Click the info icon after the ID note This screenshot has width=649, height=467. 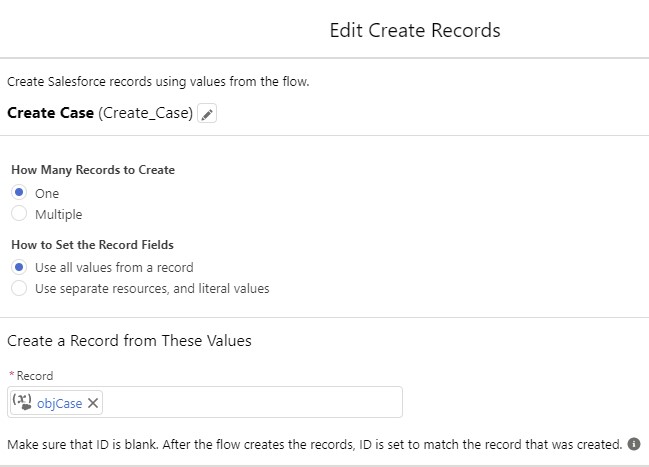pyautogui.click(x=634, y=444)
